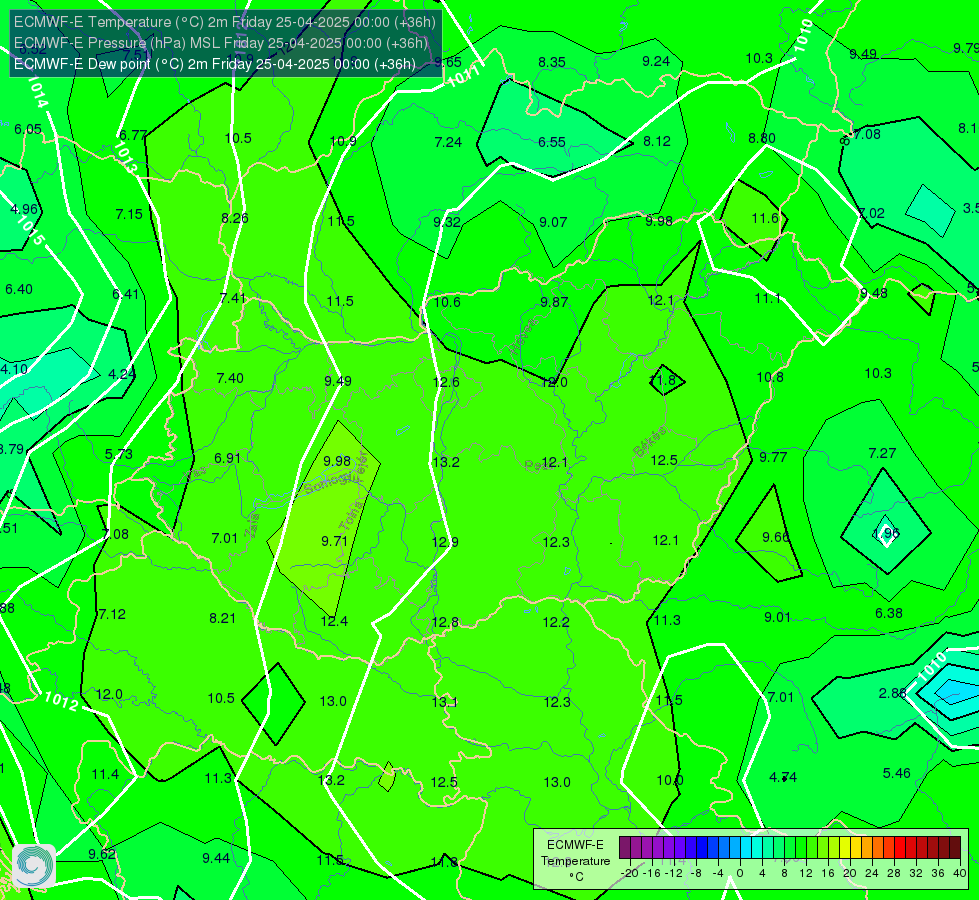Click the swirl logo icon in the corner
Image resolution: width=979 pixels, height=900 pixels.
(x=34, y=866)
